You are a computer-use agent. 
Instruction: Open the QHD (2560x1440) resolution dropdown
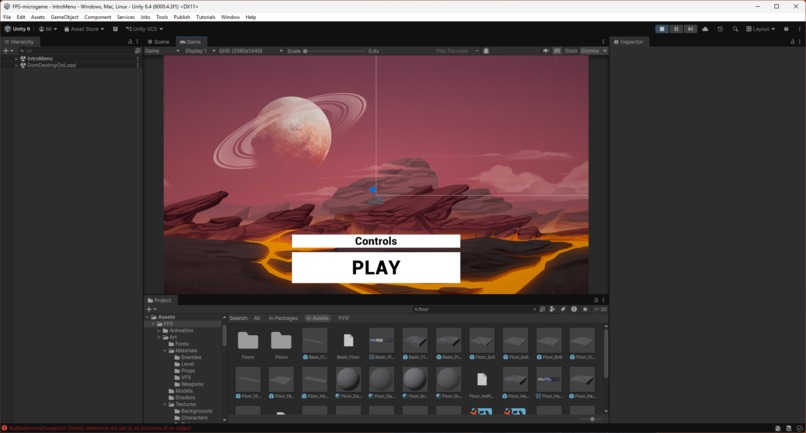point(250,51)
